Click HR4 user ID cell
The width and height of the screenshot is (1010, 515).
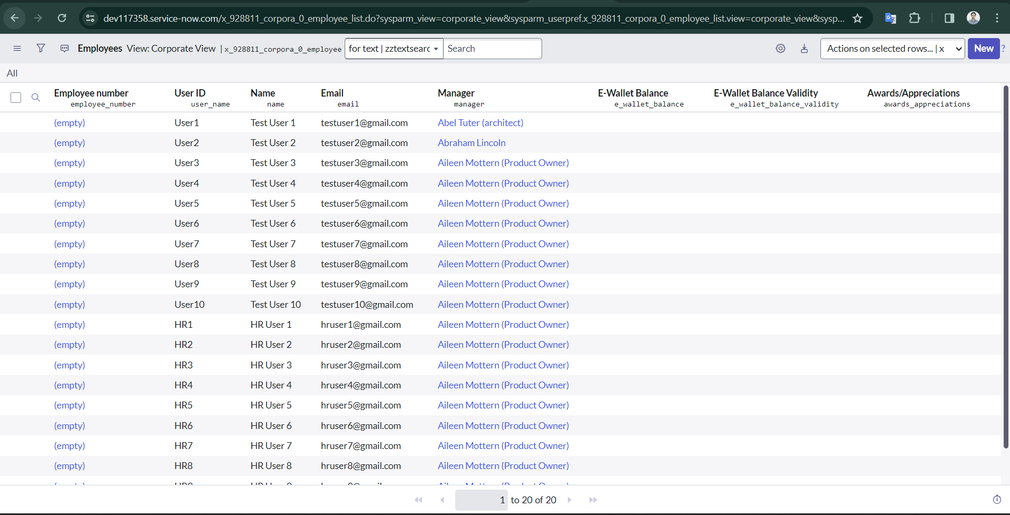184,385
